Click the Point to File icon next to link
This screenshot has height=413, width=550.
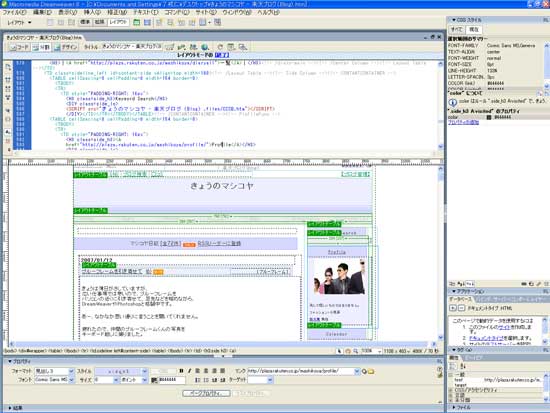364,371
